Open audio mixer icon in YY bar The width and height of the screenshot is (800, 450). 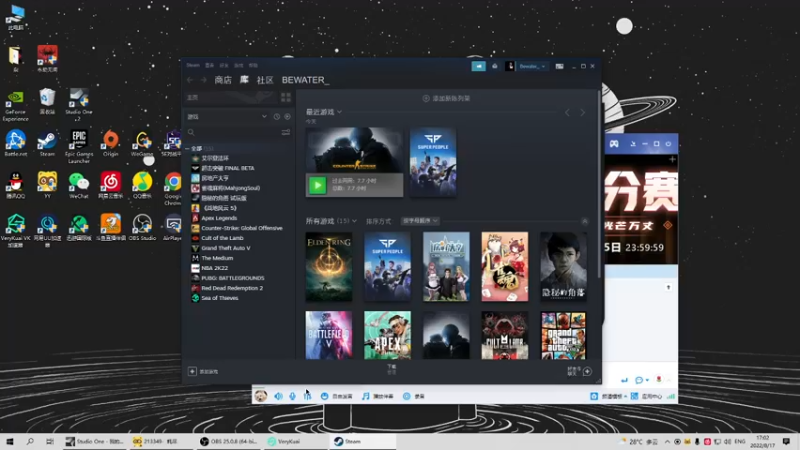click(307, 396)
